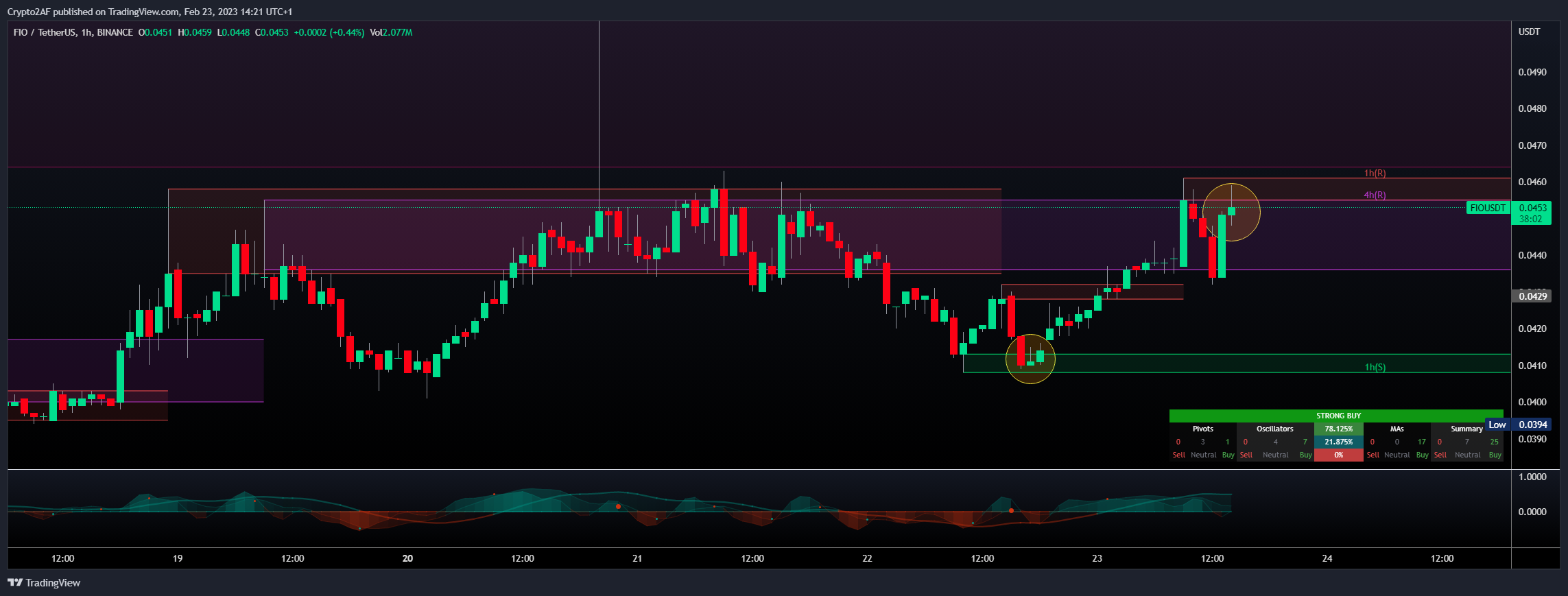1568x596 pixels.
Task: Click the 0.0440 price axis label
Action: click(1532, 255)
